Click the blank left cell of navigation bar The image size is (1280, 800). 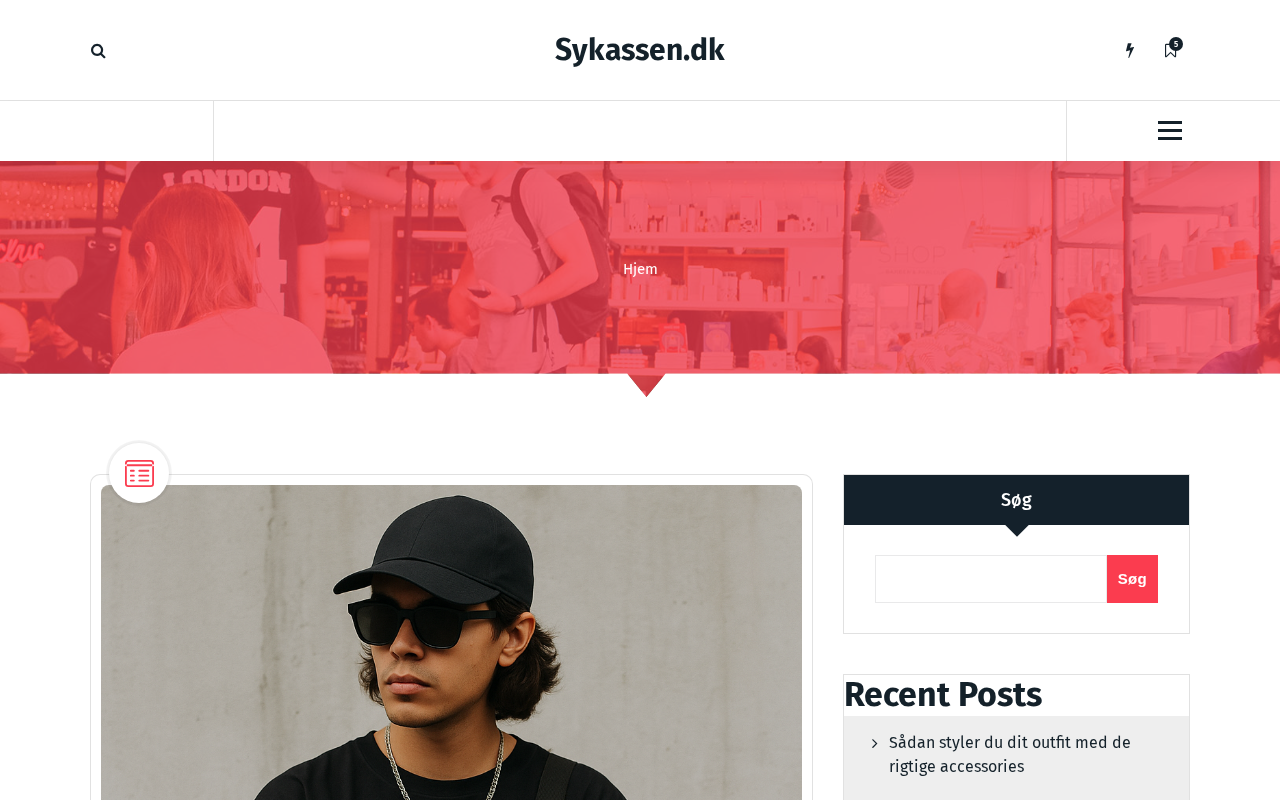(x=106, y=131)
